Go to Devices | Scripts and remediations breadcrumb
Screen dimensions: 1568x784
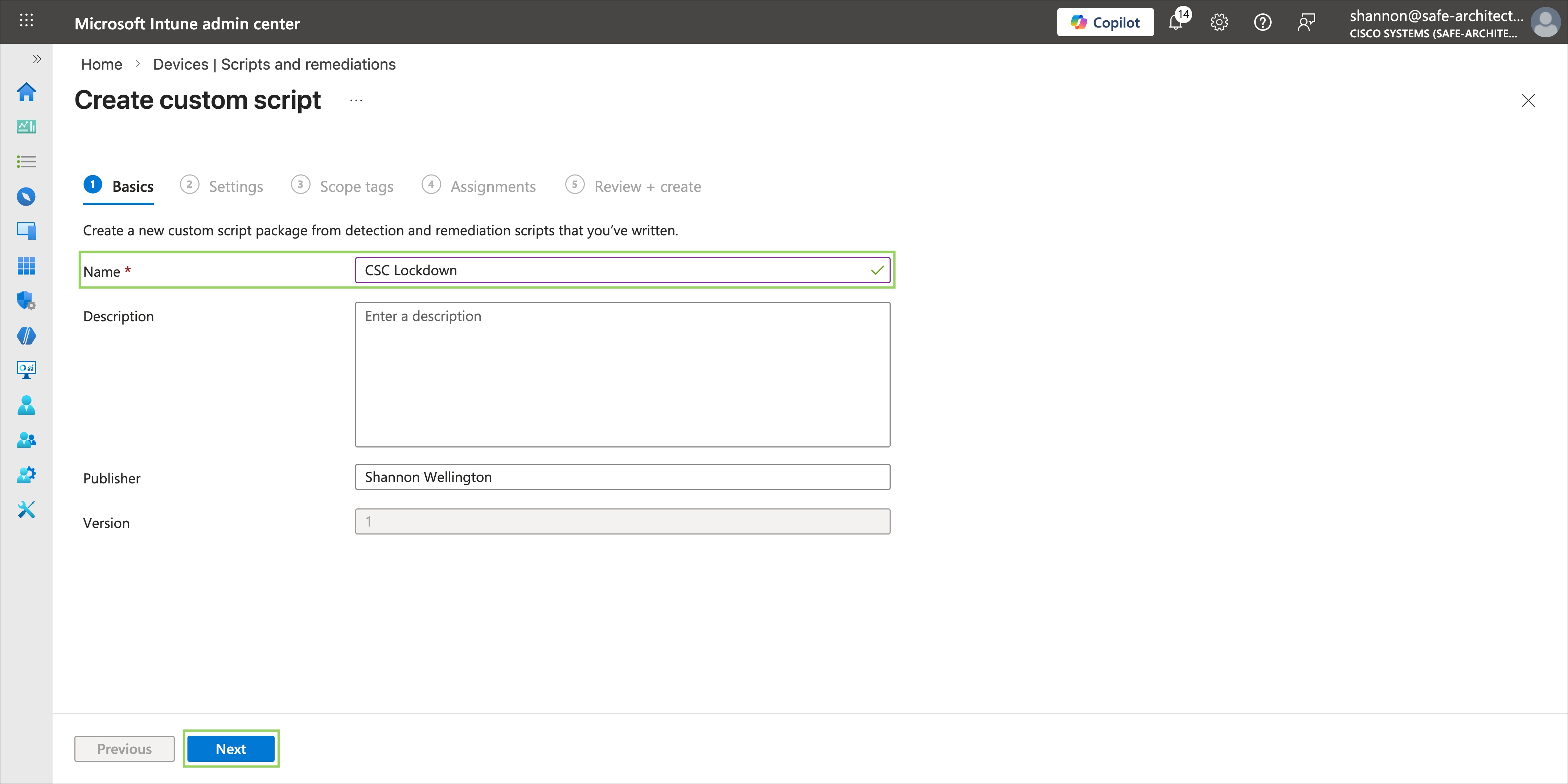274,64
